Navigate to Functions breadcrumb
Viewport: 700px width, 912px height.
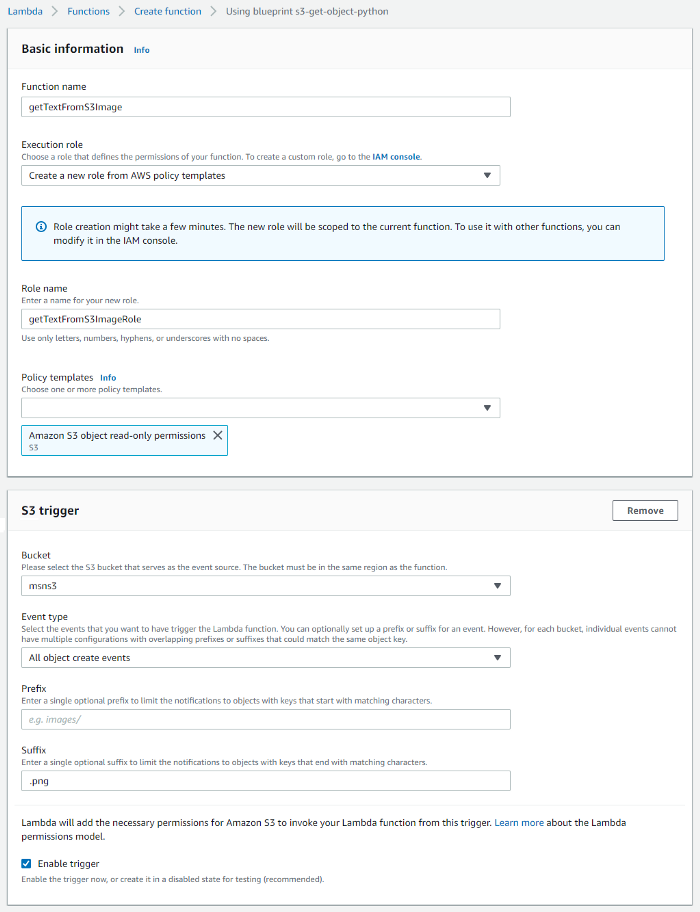[x=88, y=12]
